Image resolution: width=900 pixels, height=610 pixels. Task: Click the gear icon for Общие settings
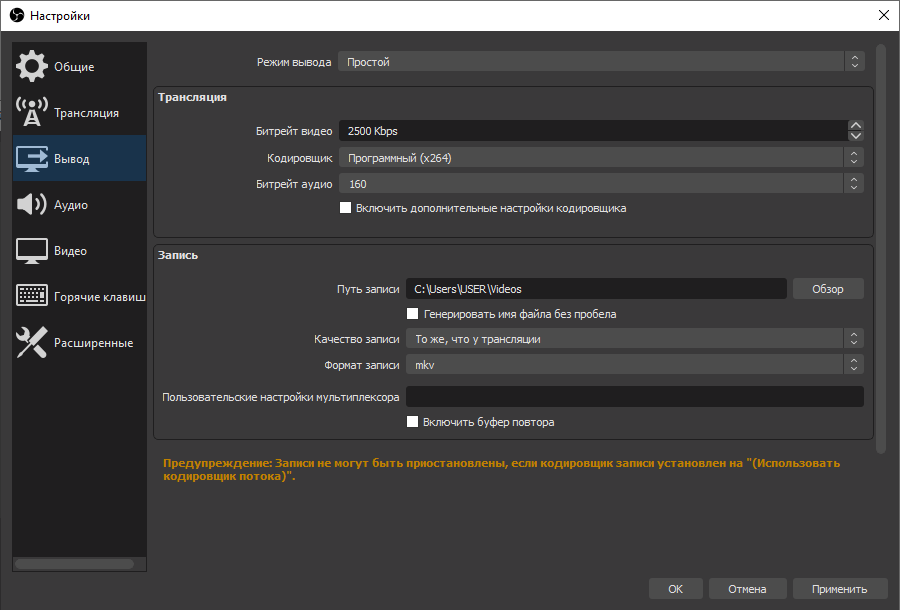[x=32, y=66]
